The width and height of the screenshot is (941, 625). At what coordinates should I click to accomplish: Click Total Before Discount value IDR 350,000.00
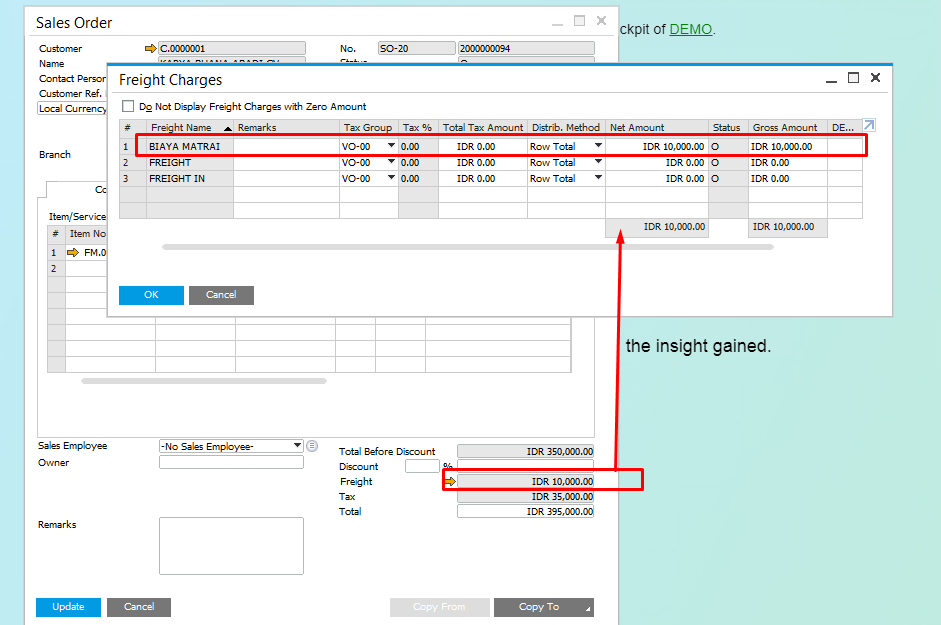pos(526,451)
